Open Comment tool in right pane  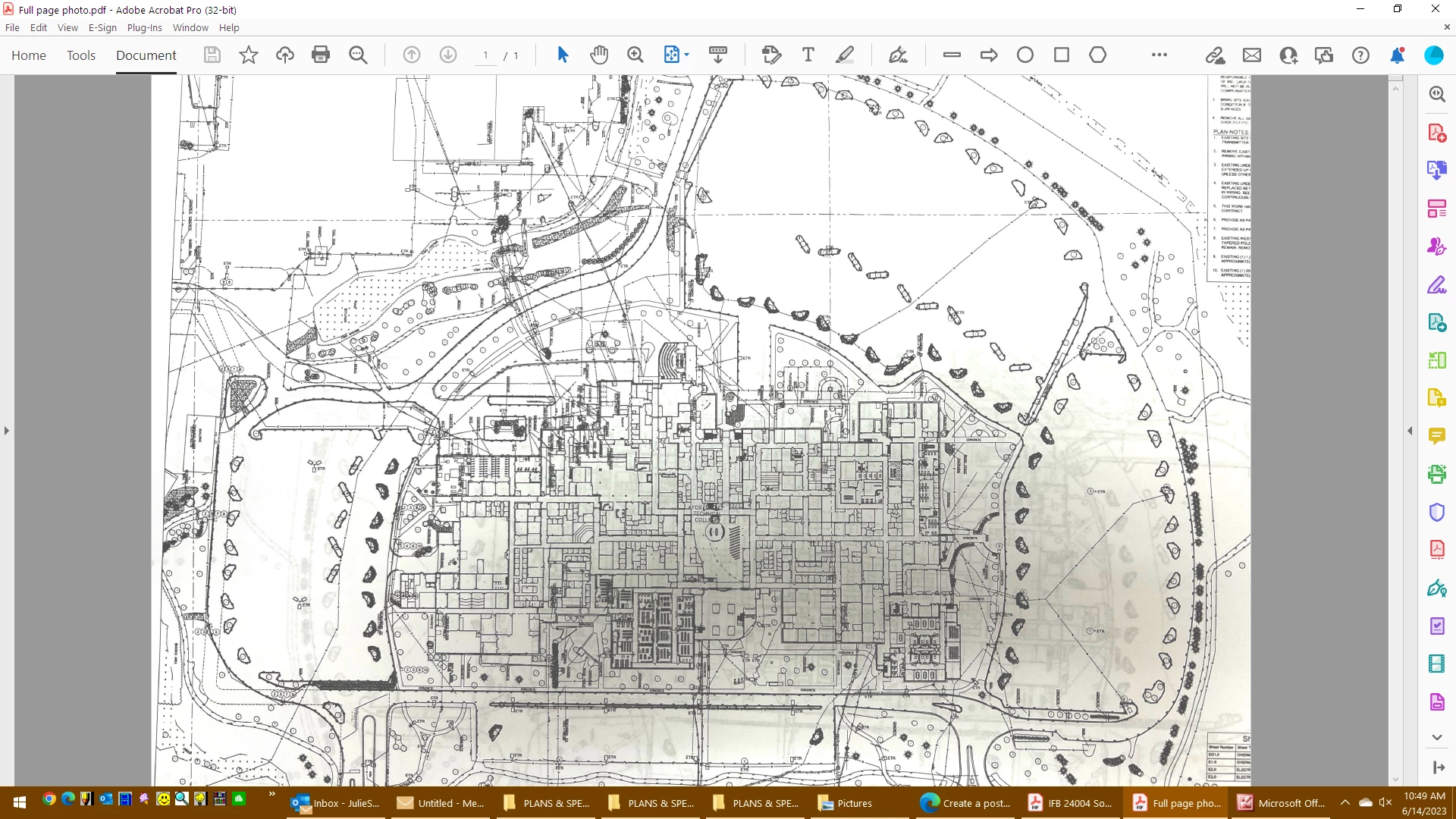[x=1436, y=435]
